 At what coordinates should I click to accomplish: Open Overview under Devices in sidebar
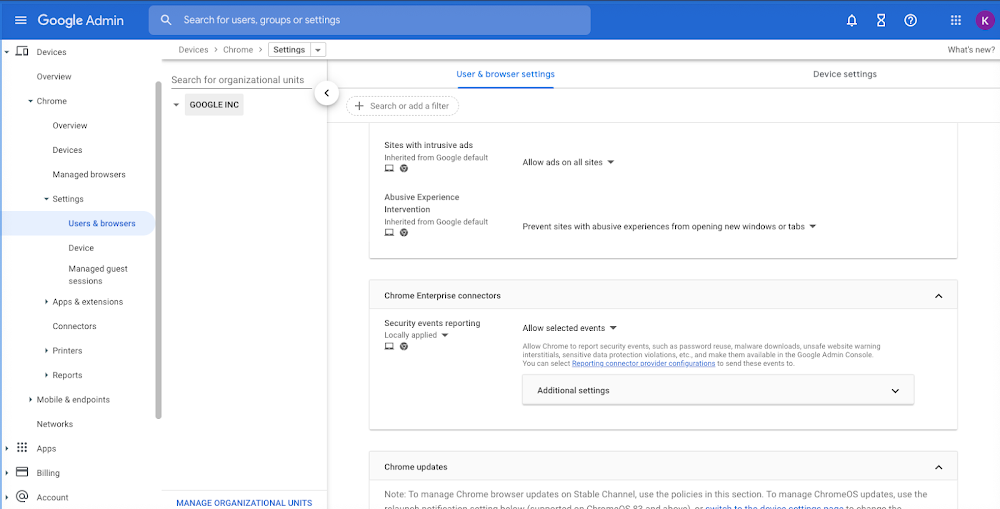click(54, 77)
